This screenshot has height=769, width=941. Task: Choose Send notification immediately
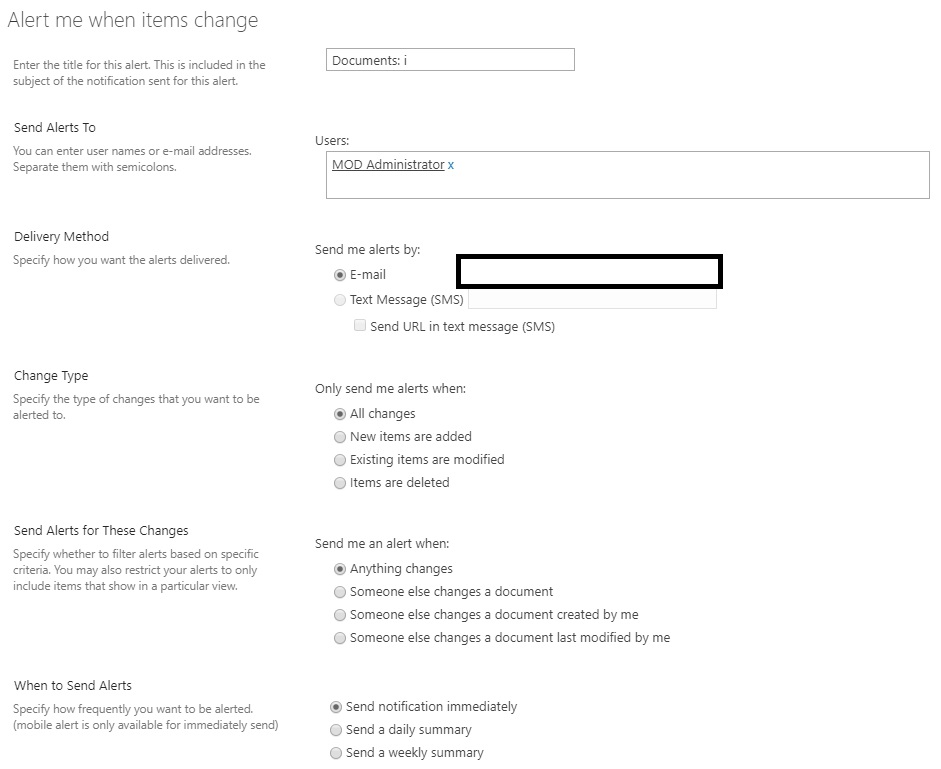pos(336,707)
